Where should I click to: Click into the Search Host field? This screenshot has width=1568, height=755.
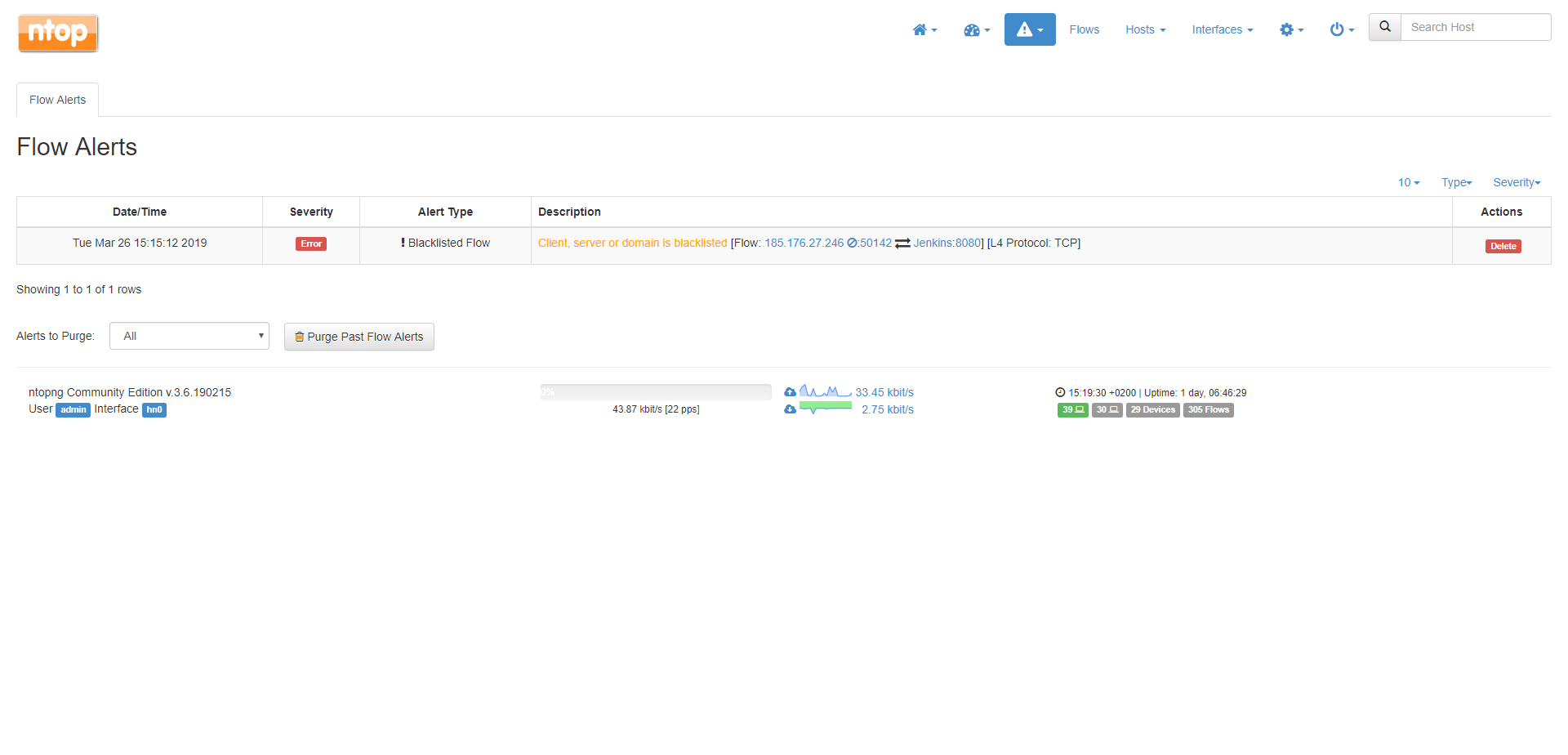pos(1476,27)
